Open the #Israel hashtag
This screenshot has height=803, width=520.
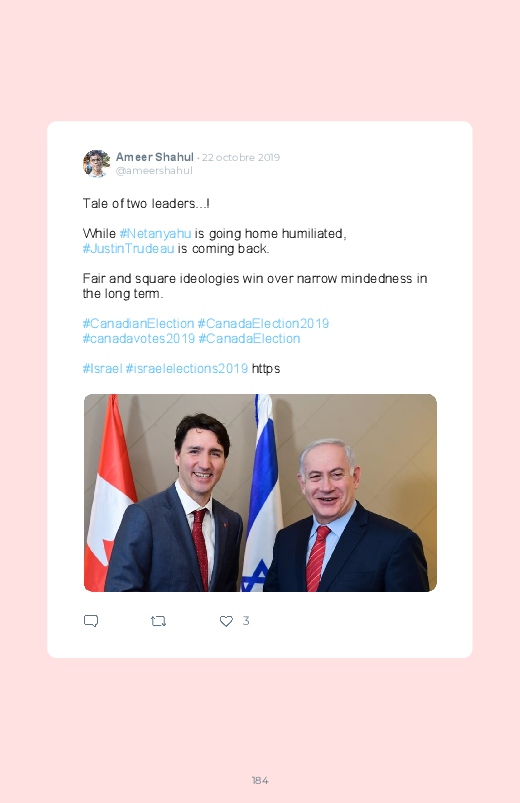(x=102, y=369)
